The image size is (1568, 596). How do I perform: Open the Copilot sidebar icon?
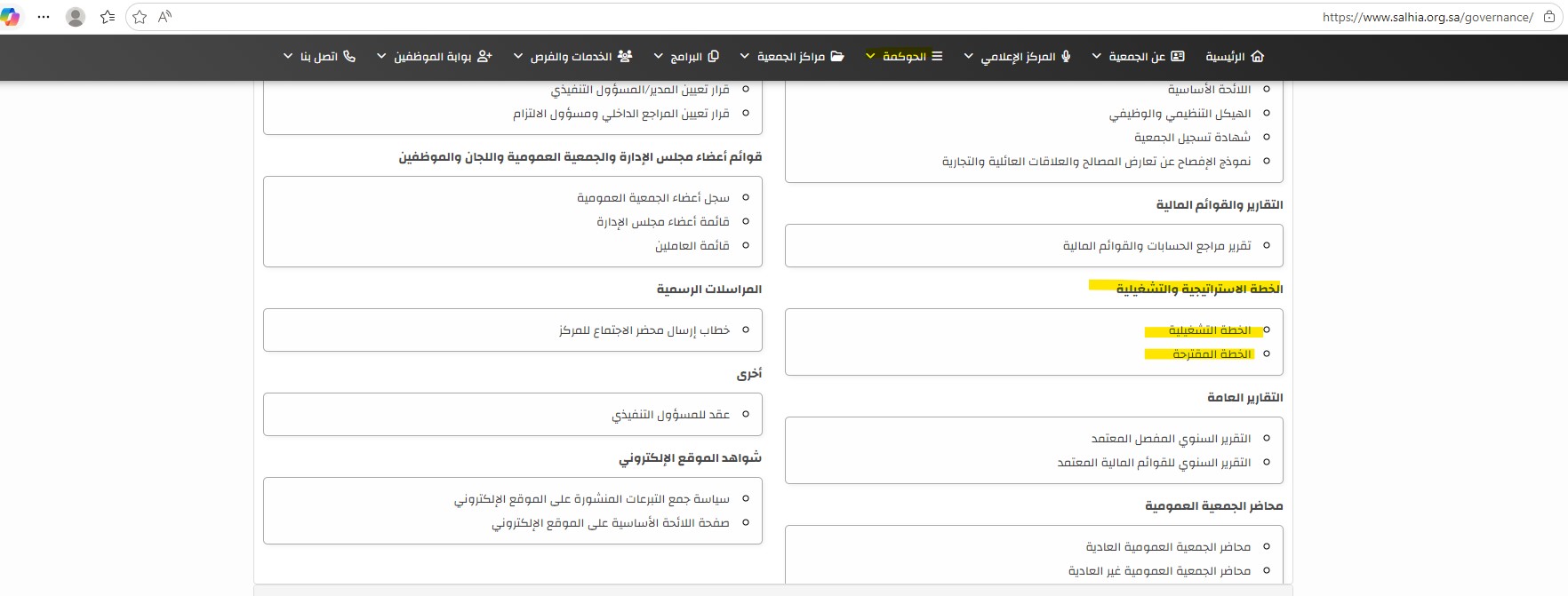pyautogui.click(x=10, y=17)
